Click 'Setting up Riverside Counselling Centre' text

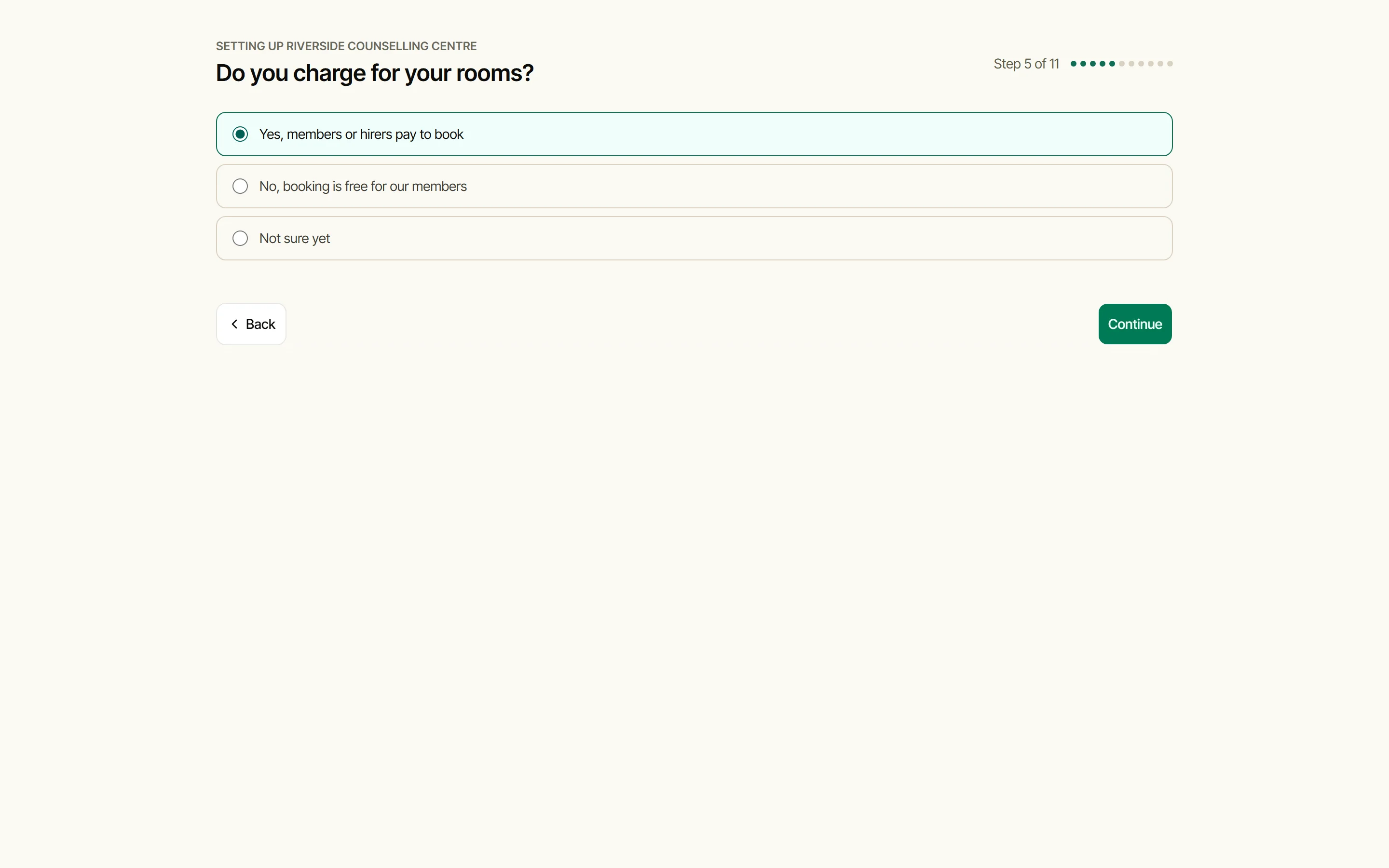click(346, 46)
